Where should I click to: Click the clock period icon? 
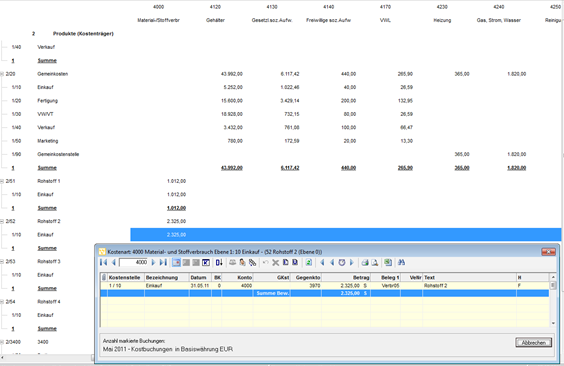tap(342, 262)
